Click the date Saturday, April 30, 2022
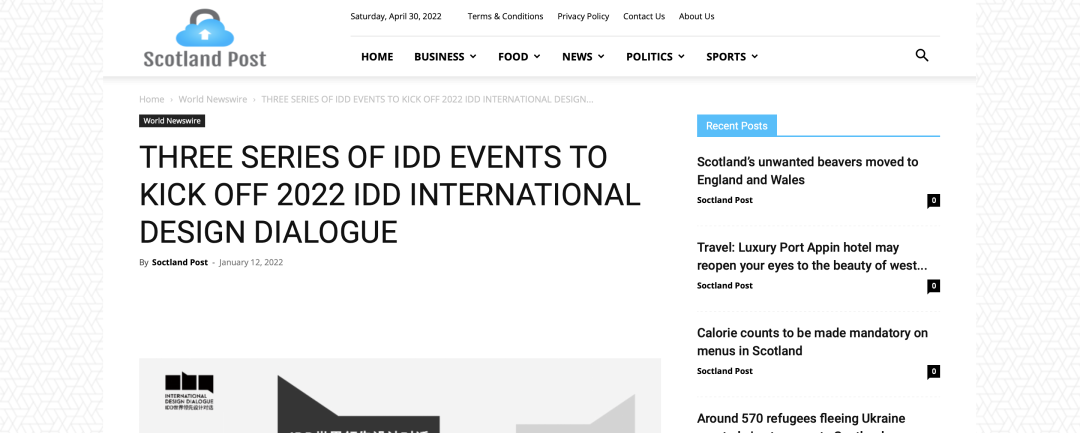 (396, 17)
